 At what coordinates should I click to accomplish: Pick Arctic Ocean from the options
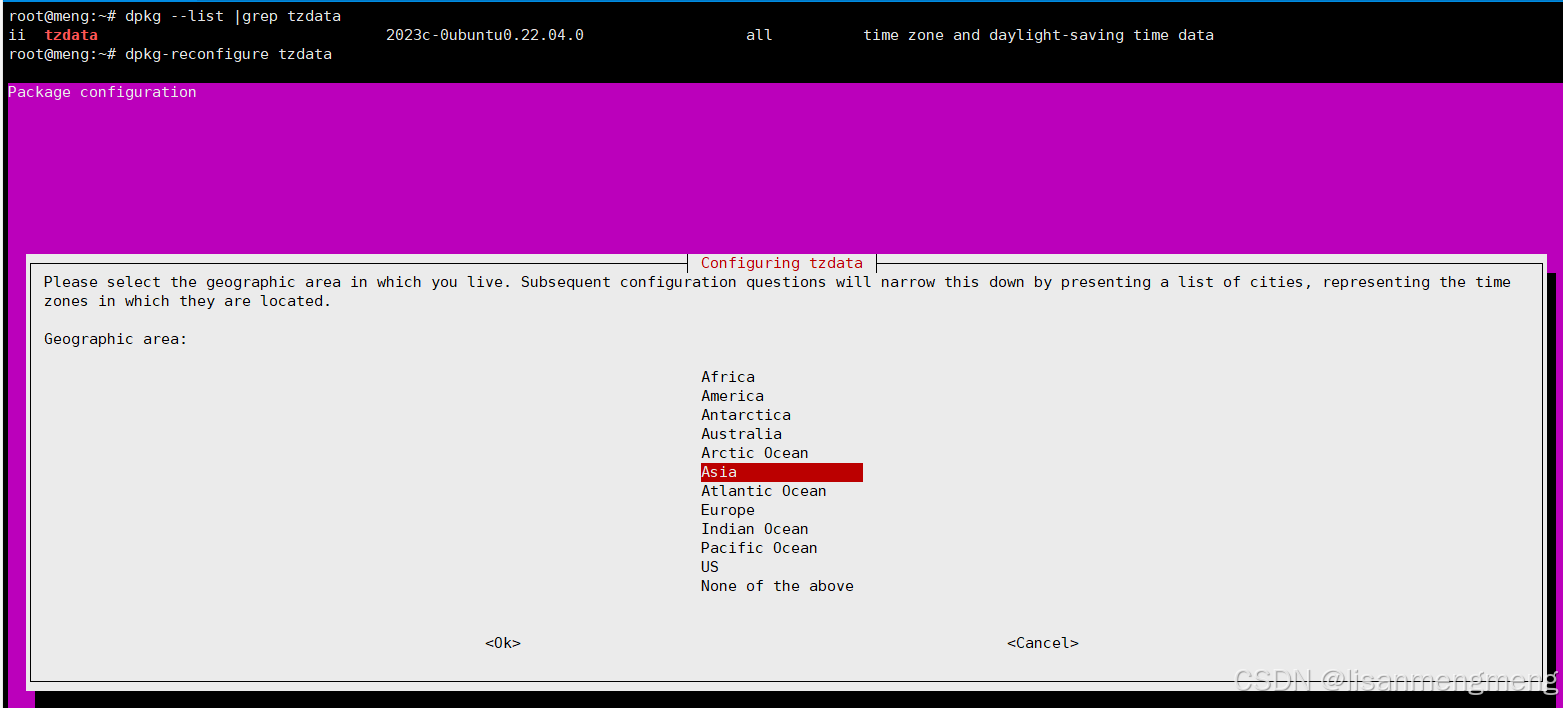pos(754,452)
